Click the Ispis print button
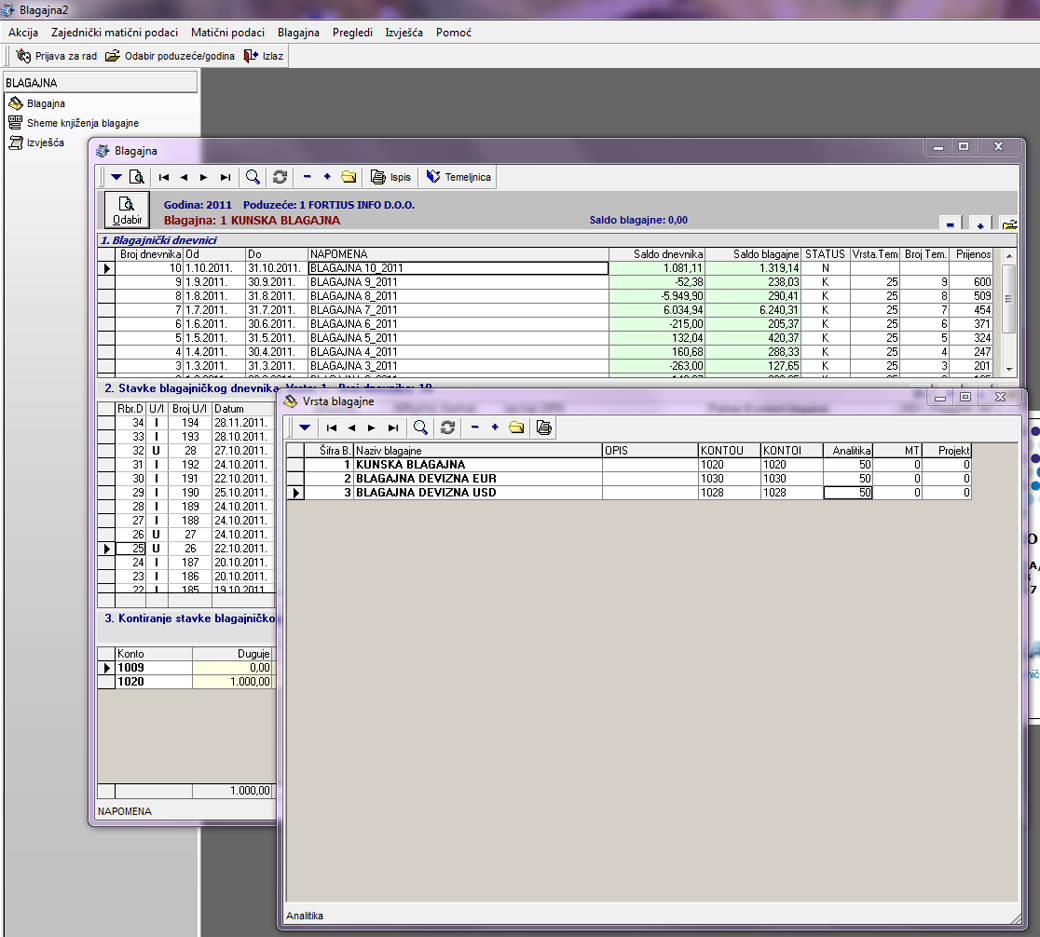1040x937 pixels. [391, 177]
